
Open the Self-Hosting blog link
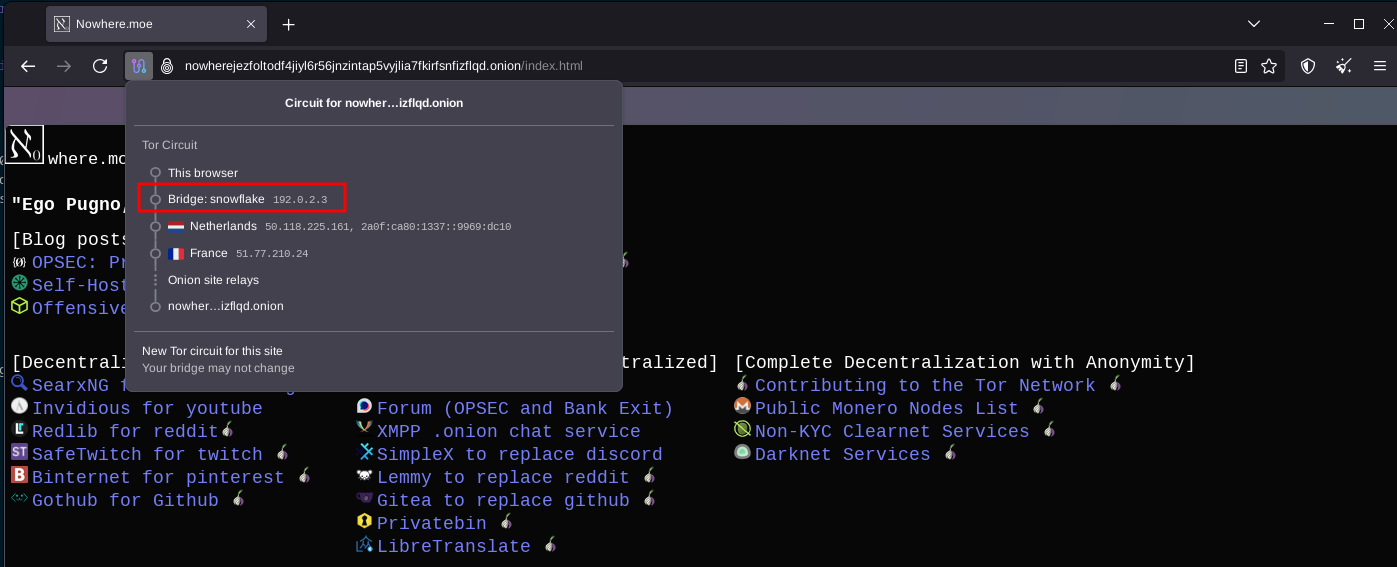(79, 285)
